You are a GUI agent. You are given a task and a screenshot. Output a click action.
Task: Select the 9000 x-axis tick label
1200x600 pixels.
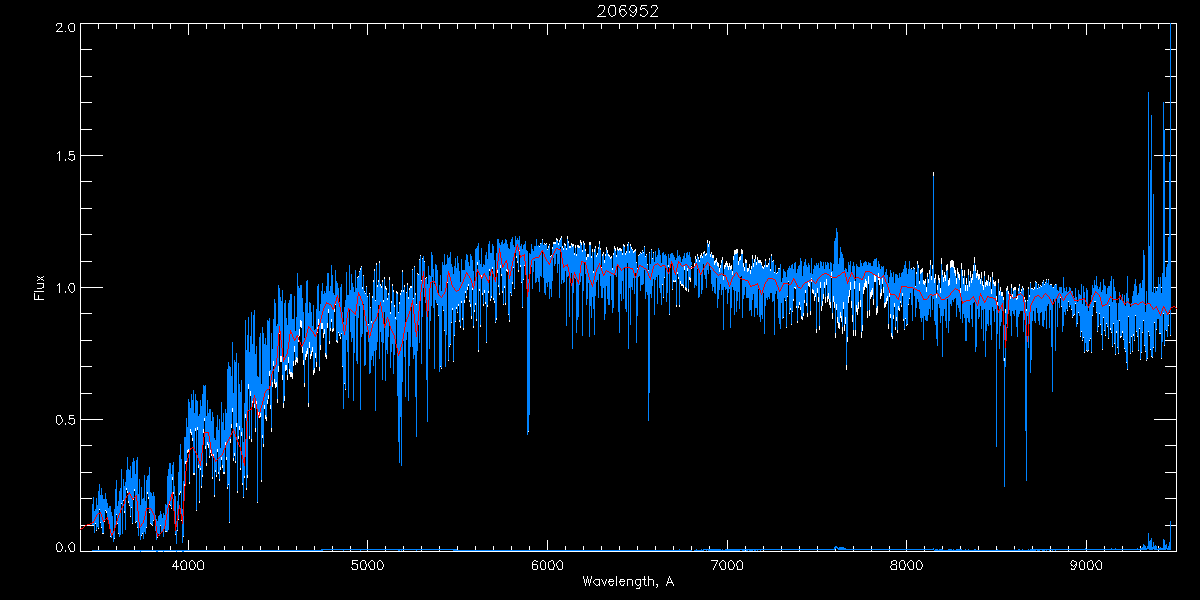click(x=1086, y=564)
